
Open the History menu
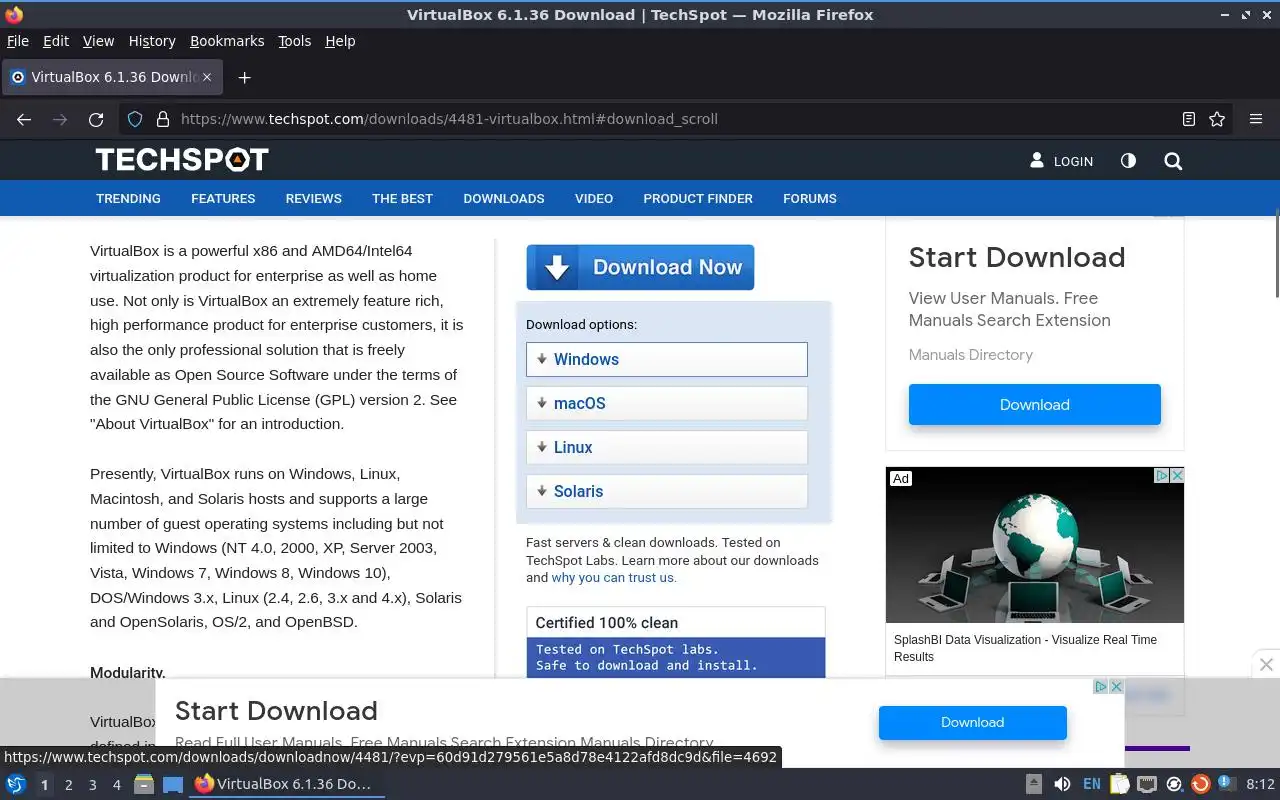(152, 41)
